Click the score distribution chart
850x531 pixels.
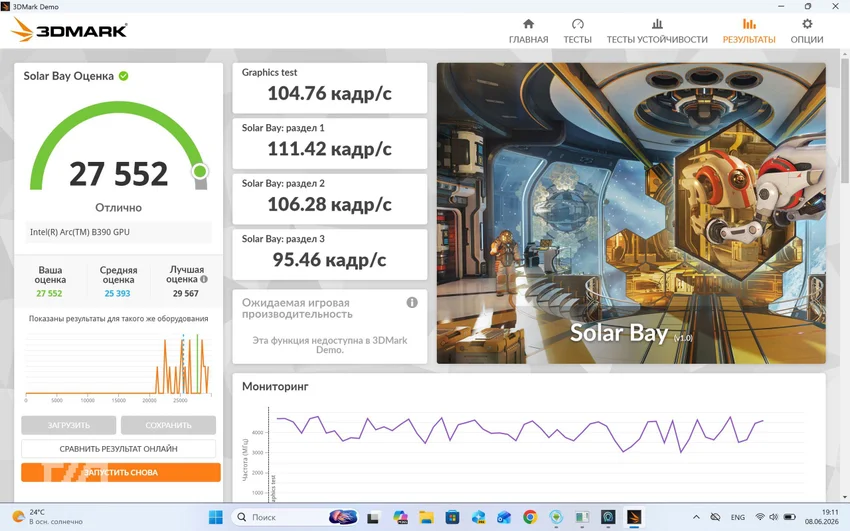click(118, 367)
